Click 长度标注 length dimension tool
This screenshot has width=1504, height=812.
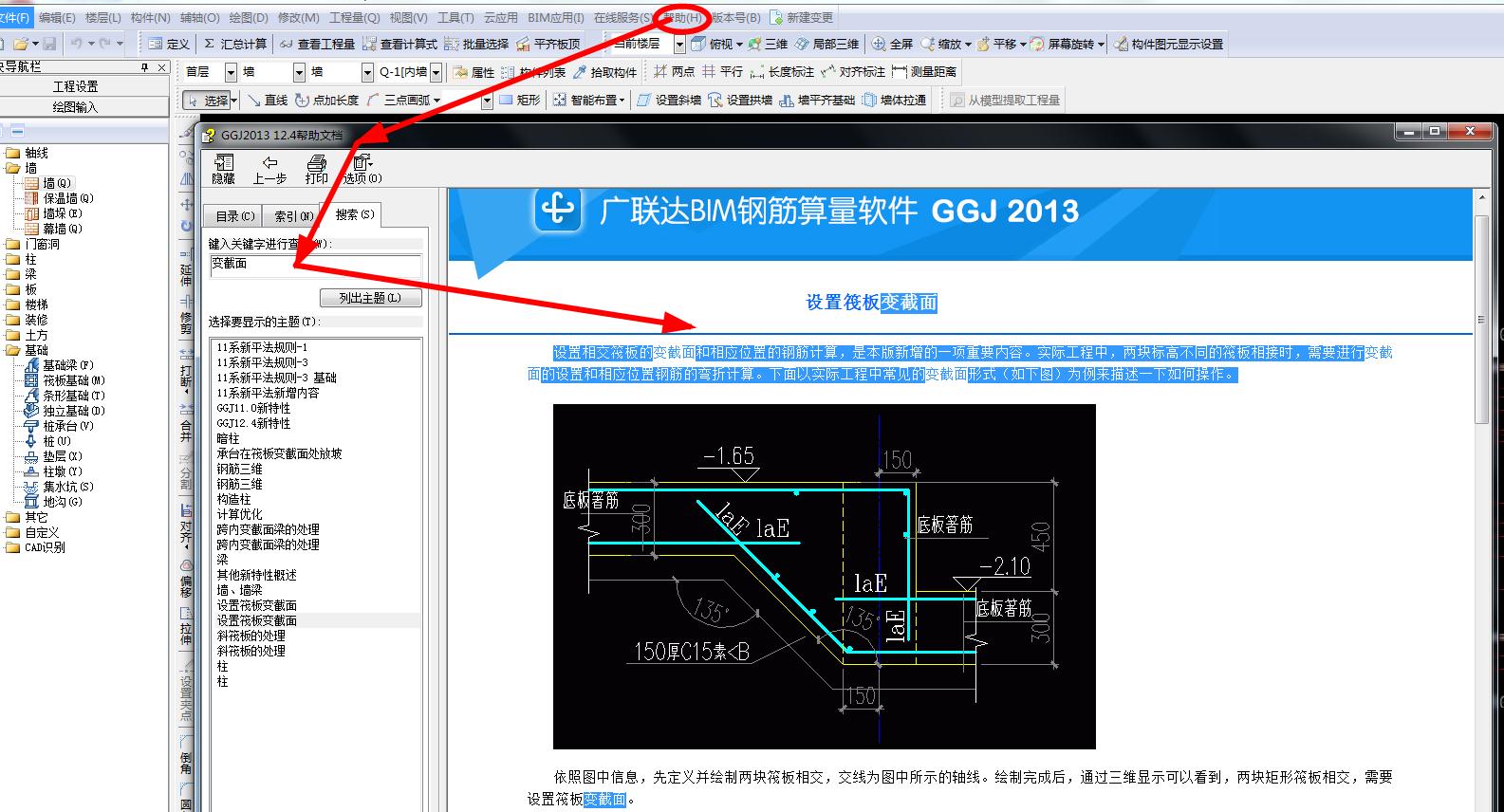[x=782, y=71]
